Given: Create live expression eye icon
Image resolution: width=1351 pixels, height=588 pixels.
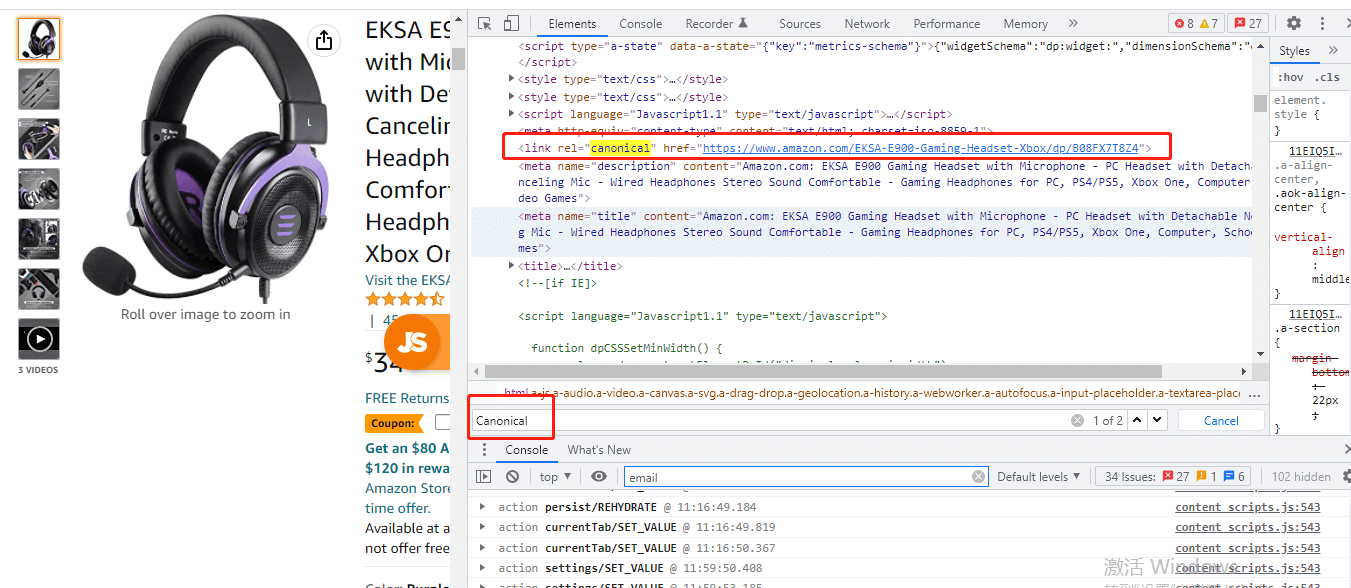Looking at the screenshot, I should [x=599, y=477].
